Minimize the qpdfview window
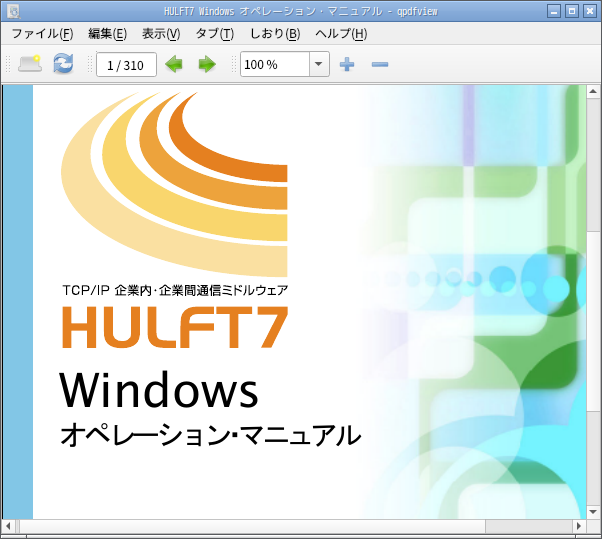602x539 pixels. 554,11
